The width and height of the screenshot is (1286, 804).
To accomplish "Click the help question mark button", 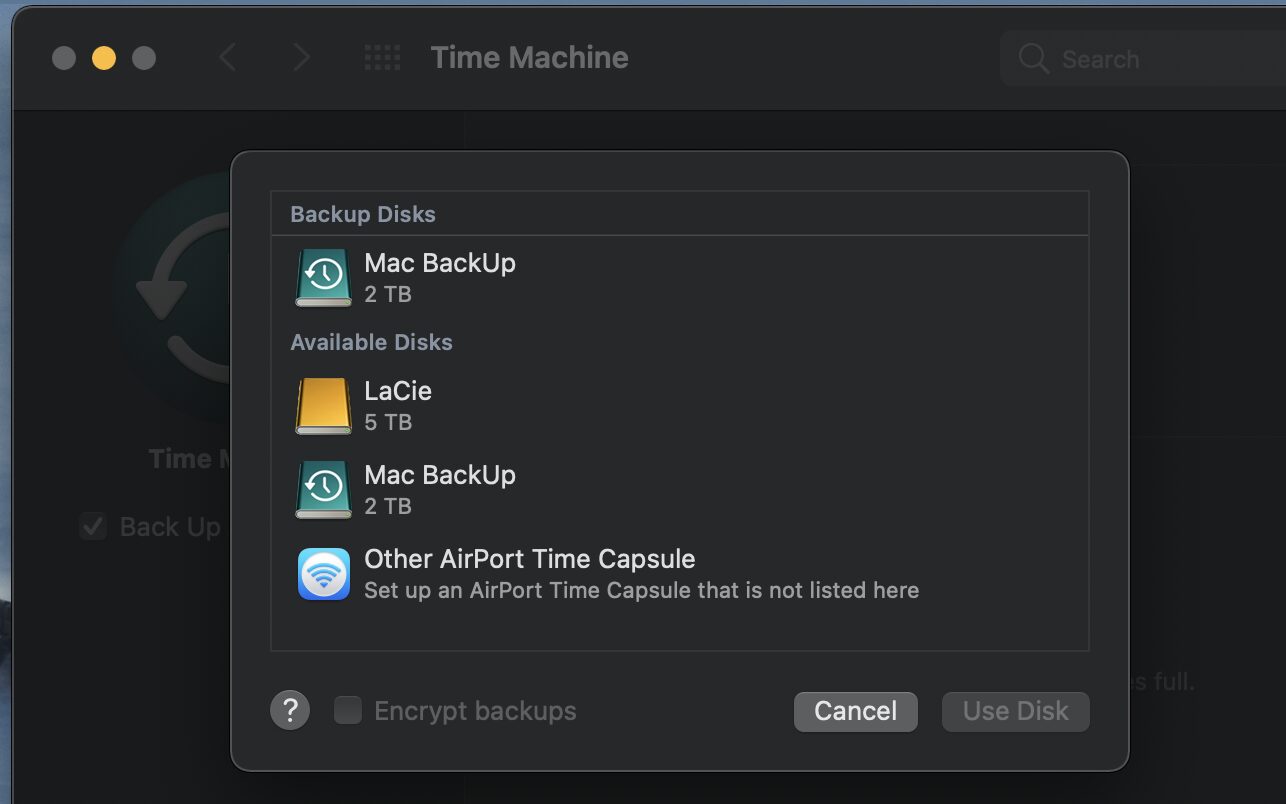I will pos(290,711).
